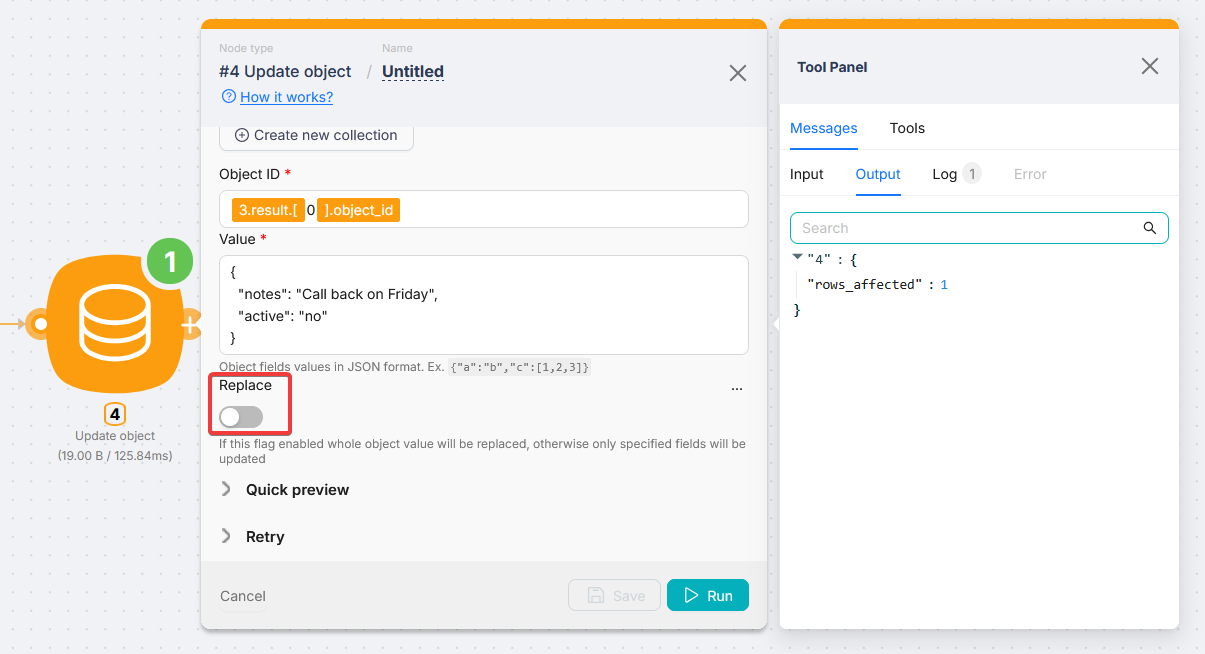Click the search magnifier icon
The height and width of the screenshot is (654, 1205).
point(1150,228)
